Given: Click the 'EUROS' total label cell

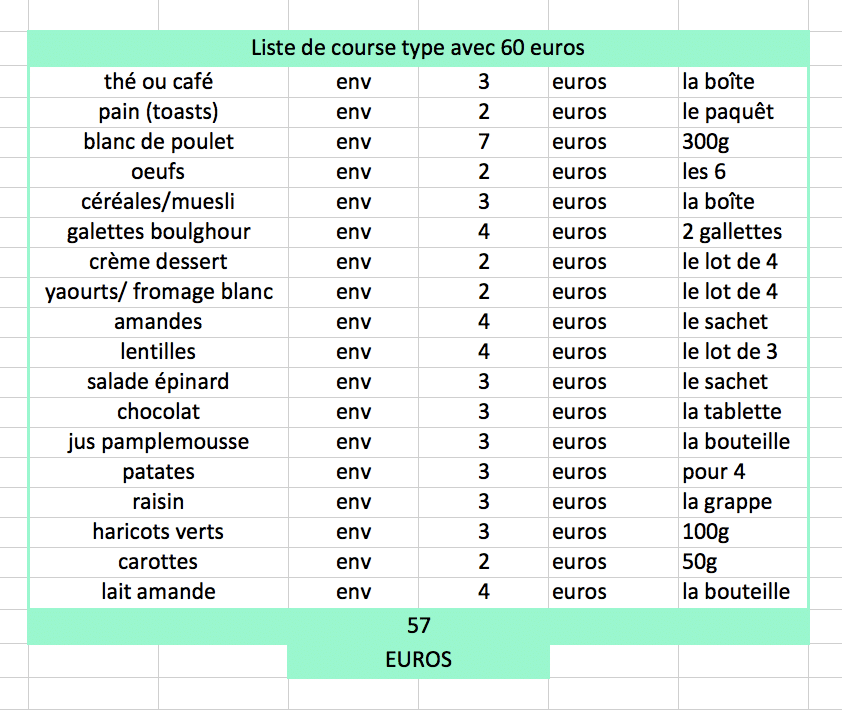Looking at the screenshot, I should point(418,660).
